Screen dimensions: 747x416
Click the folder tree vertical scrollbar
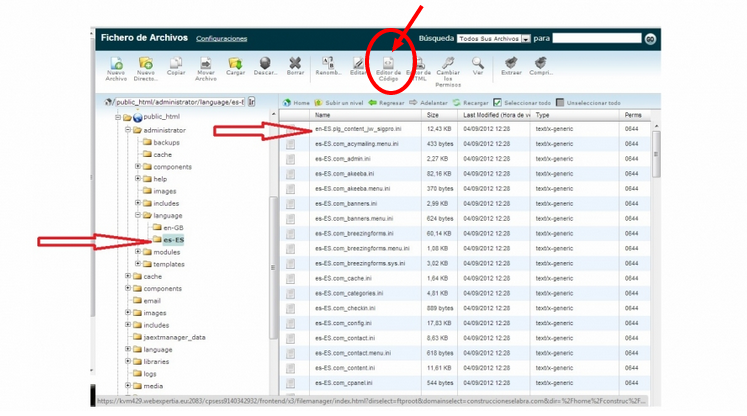coord(273,267)
